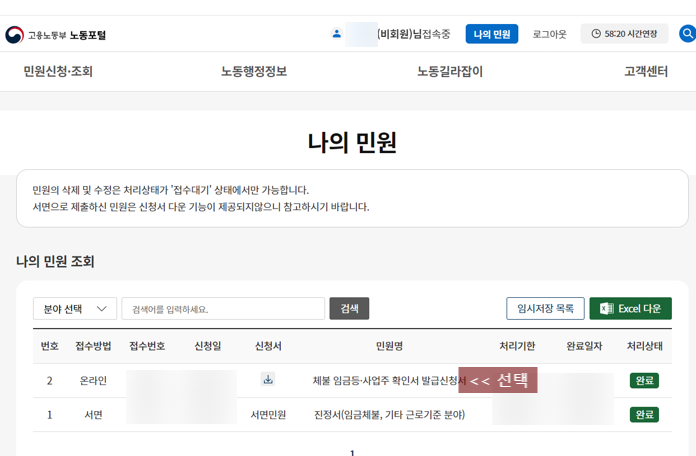The height and width of the screenshot is (456, 696).
Task: Click the 온라인 접수방법 cell
Action: click(x=93, y=381)
